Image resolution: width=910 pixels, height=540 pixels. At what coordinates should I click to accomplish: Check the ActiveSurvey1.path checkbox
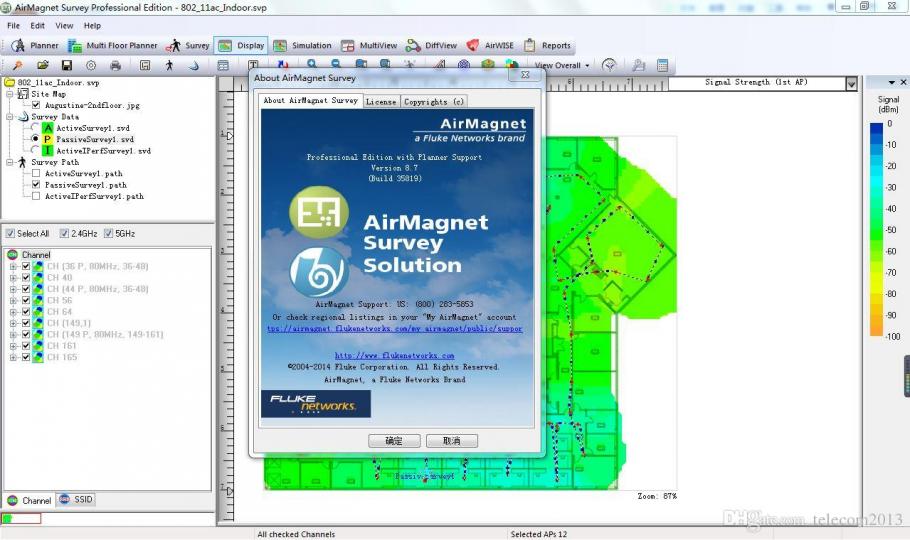pos(36,173)
